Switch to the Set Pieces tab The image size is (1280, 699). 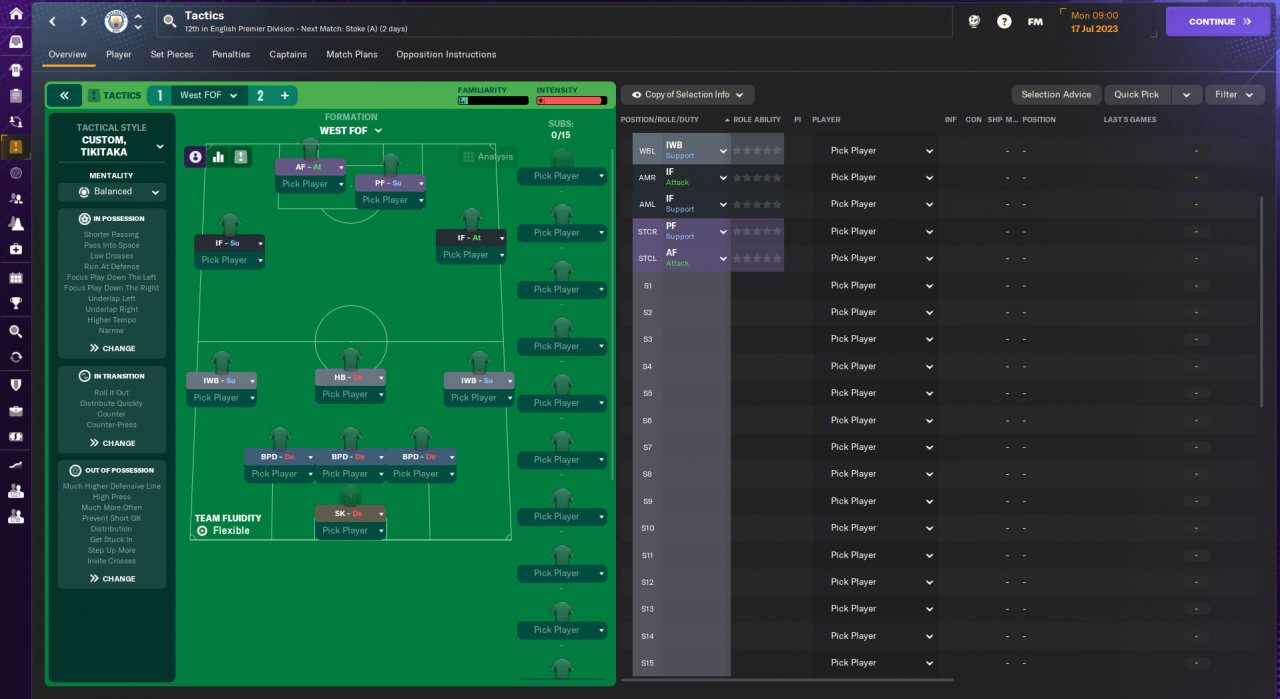coord(172,54)
